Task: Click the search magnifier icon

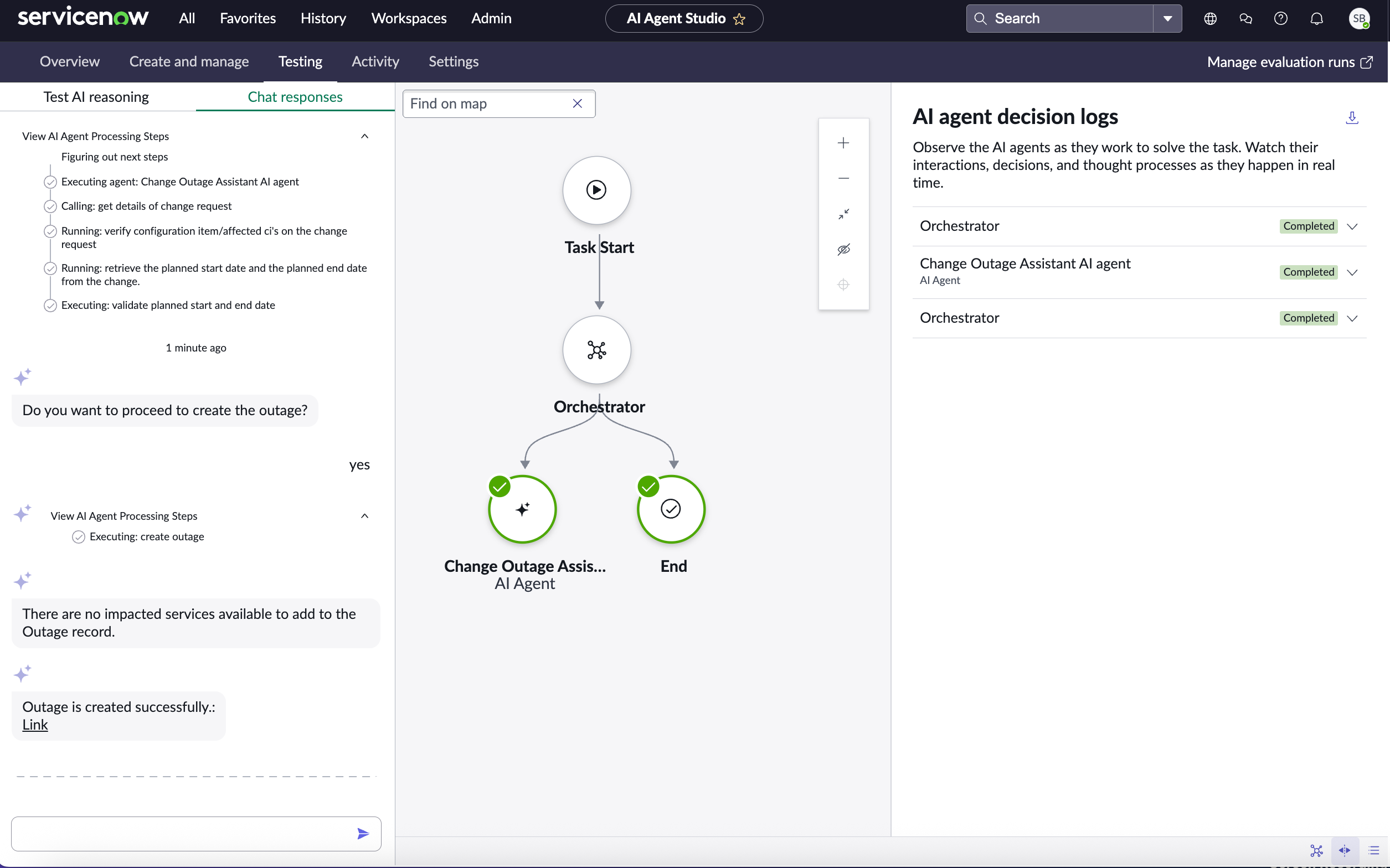Action: 980,18
